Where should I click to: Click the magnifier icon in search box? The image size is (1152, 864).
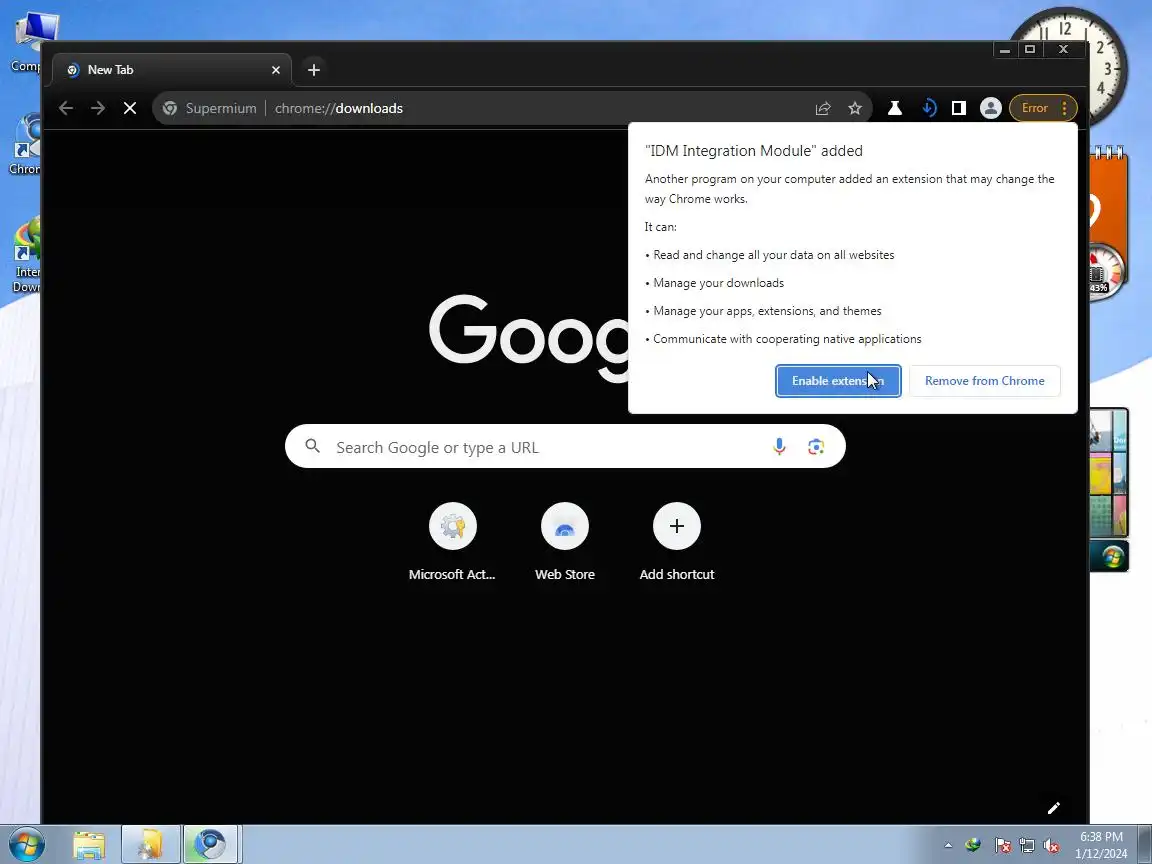click(312, 446)
